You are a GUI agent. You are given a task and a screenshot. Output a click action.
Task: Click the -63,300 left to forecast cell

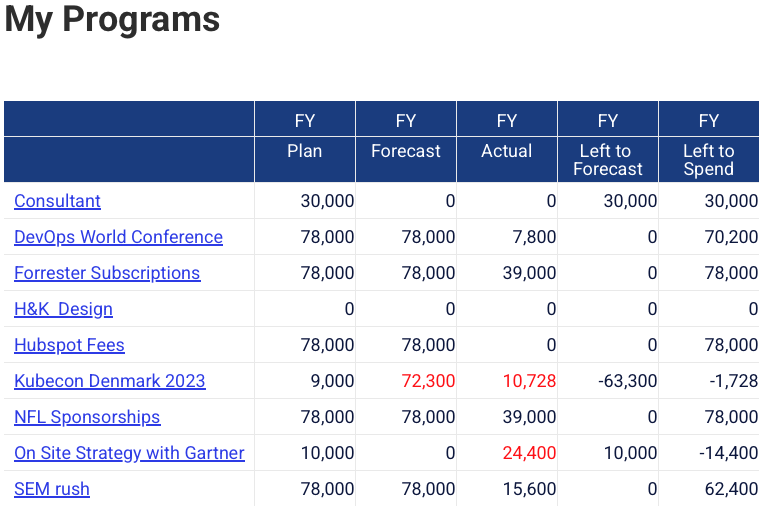627,381
